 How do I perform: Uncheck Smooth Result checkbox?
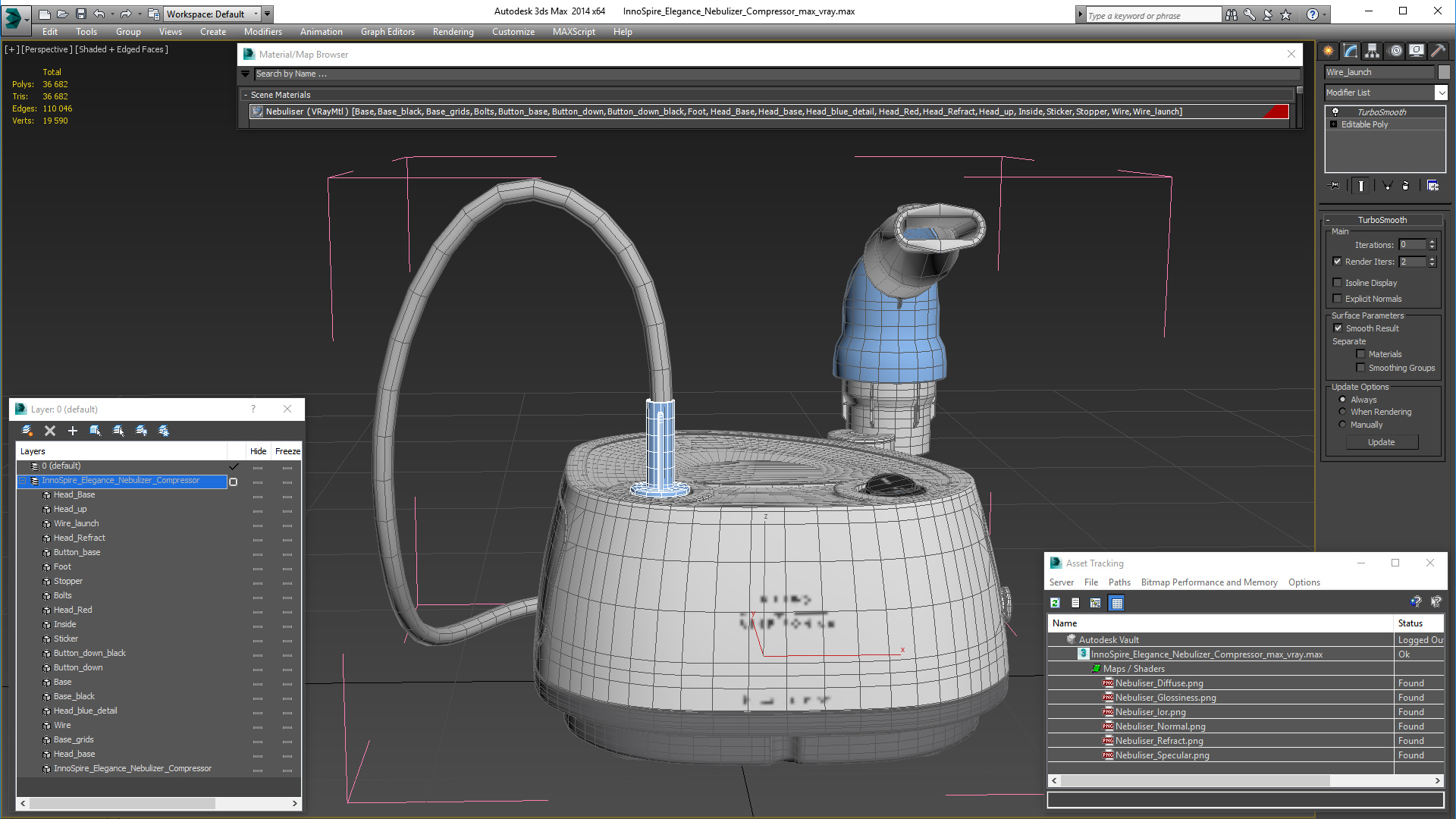pos(1338,328)
